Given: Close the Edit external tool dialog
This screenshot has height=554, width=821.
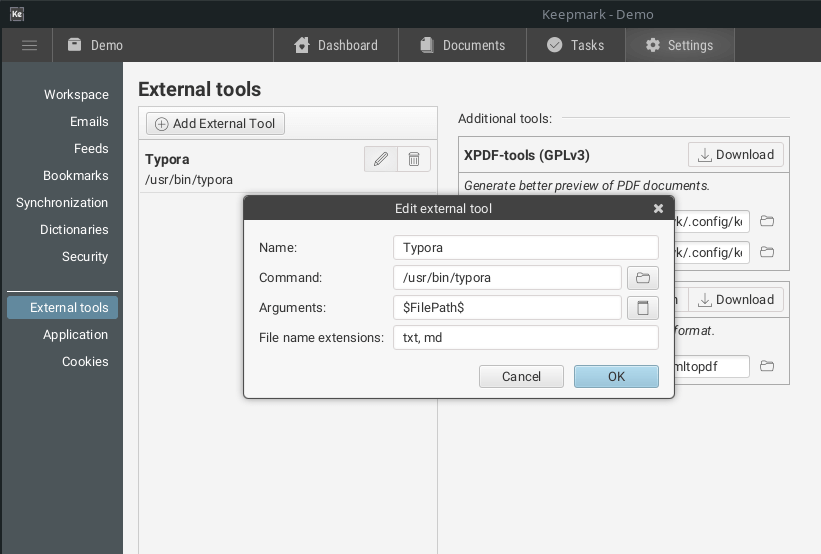Looking at the screenshot, I should click(x=658, y=209).
